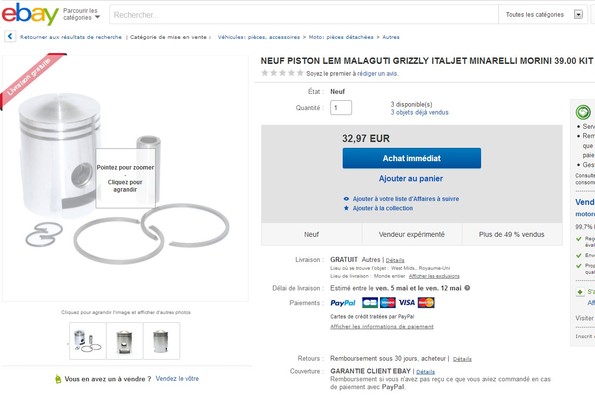Click the delivery estimate help icon
This screenshot has height=398, width=595.
468,288
